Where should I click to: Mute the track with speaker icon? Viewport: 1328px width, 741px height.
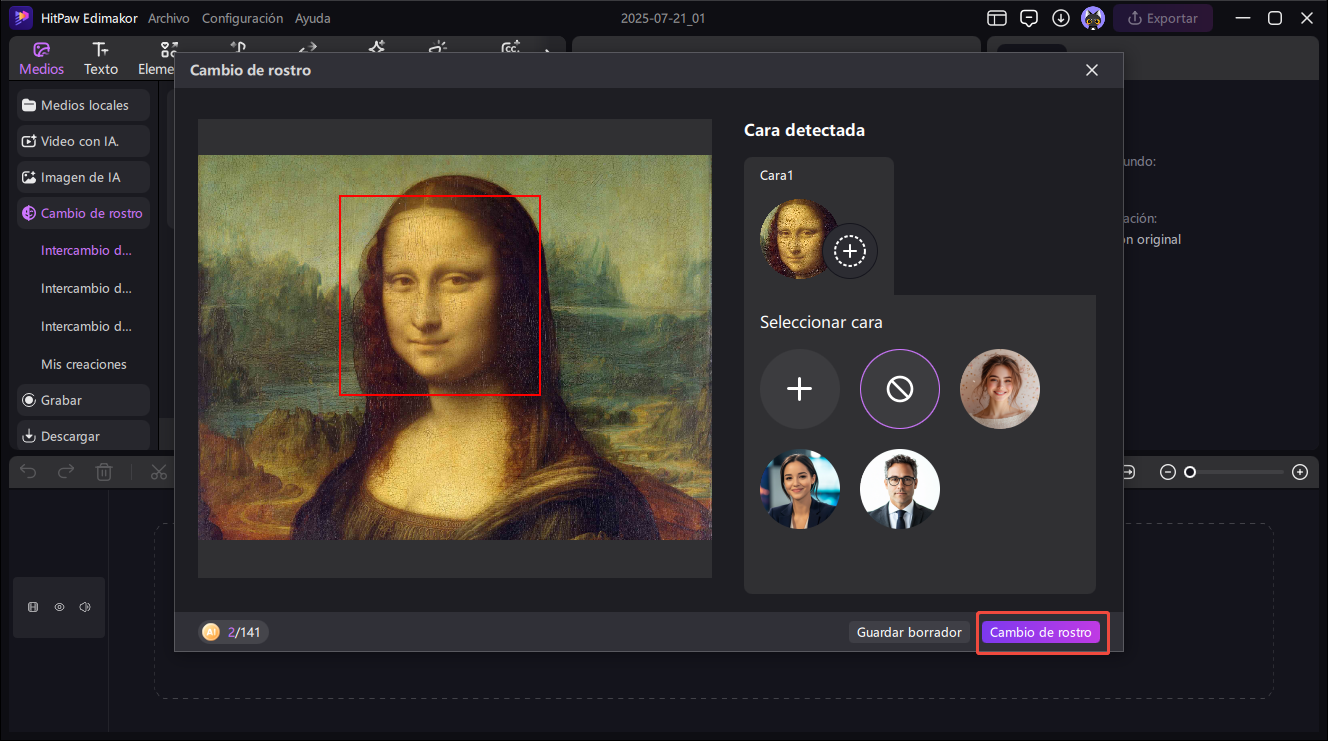point(85,607)
